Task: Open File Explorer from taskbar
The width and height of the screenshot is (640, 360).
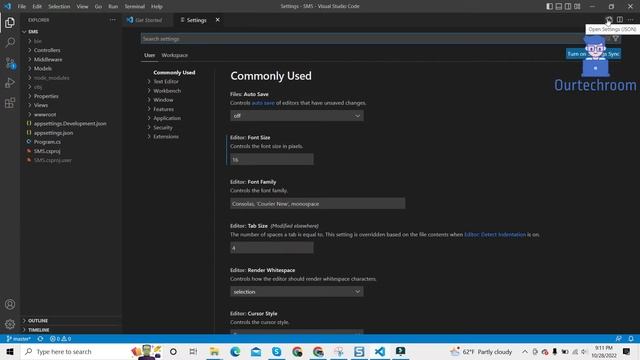Action: [x=214, y=351]
